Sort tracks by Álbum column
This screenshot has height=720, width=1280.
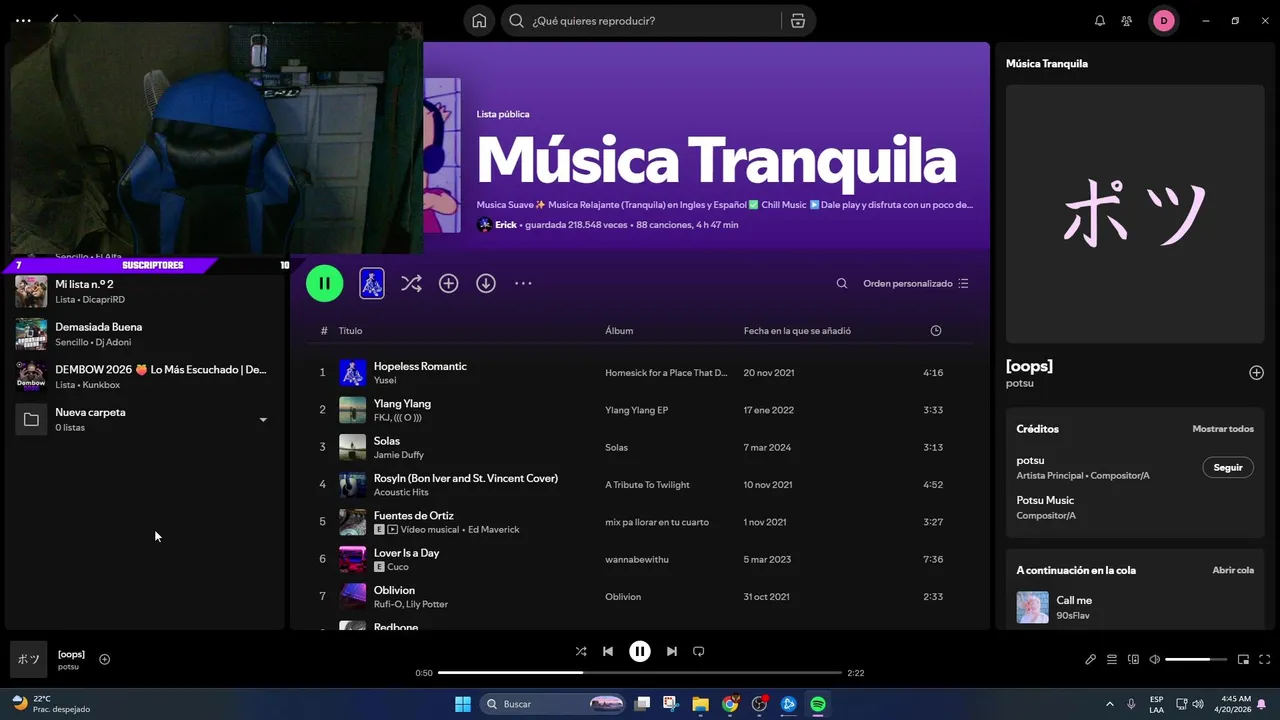pyautogui.click(x=619, y=331)
